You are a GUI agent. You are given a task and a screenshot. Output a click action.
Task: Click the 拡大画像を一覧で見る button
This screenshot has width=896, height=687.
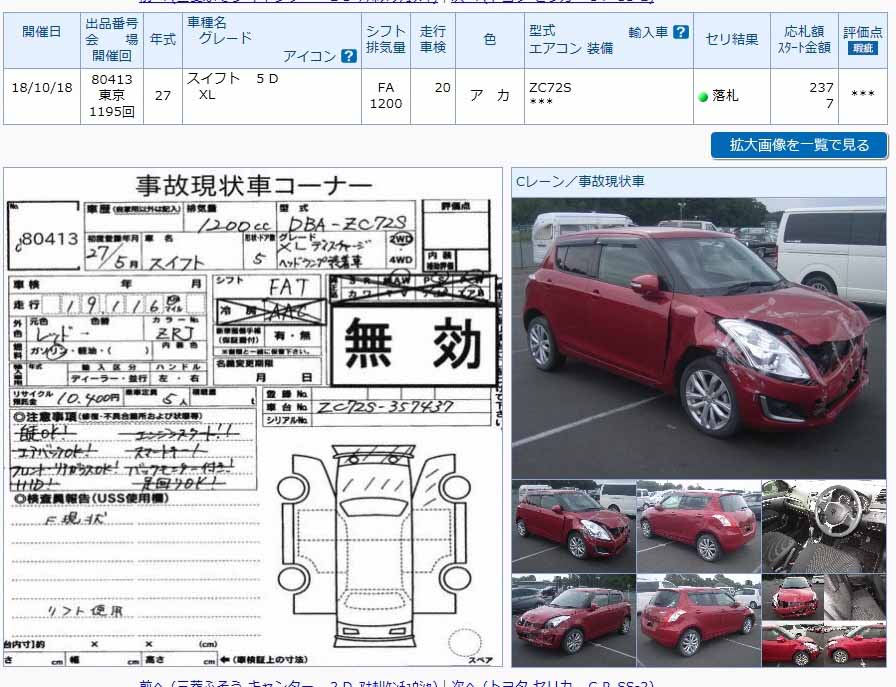(x=799, y=145)
